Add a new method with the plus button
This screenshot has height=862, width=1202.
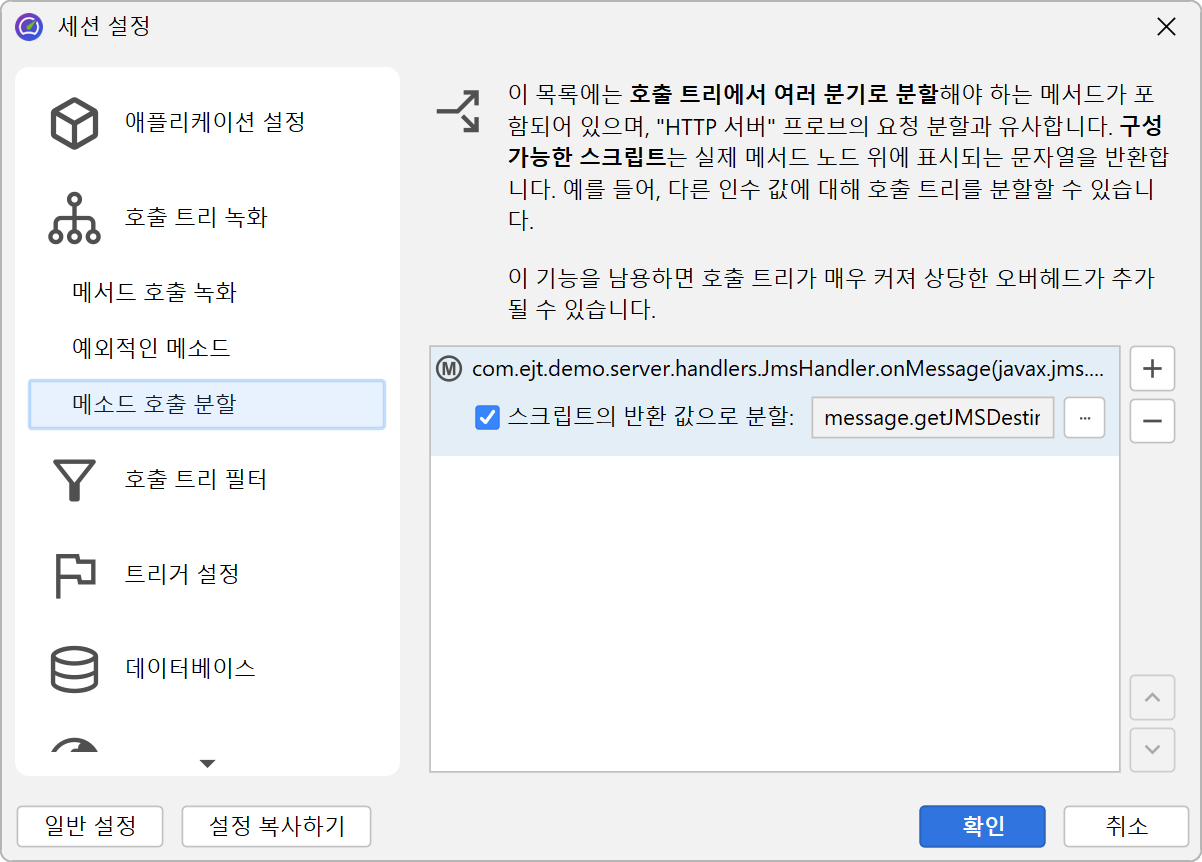(x=1152, y=369)
